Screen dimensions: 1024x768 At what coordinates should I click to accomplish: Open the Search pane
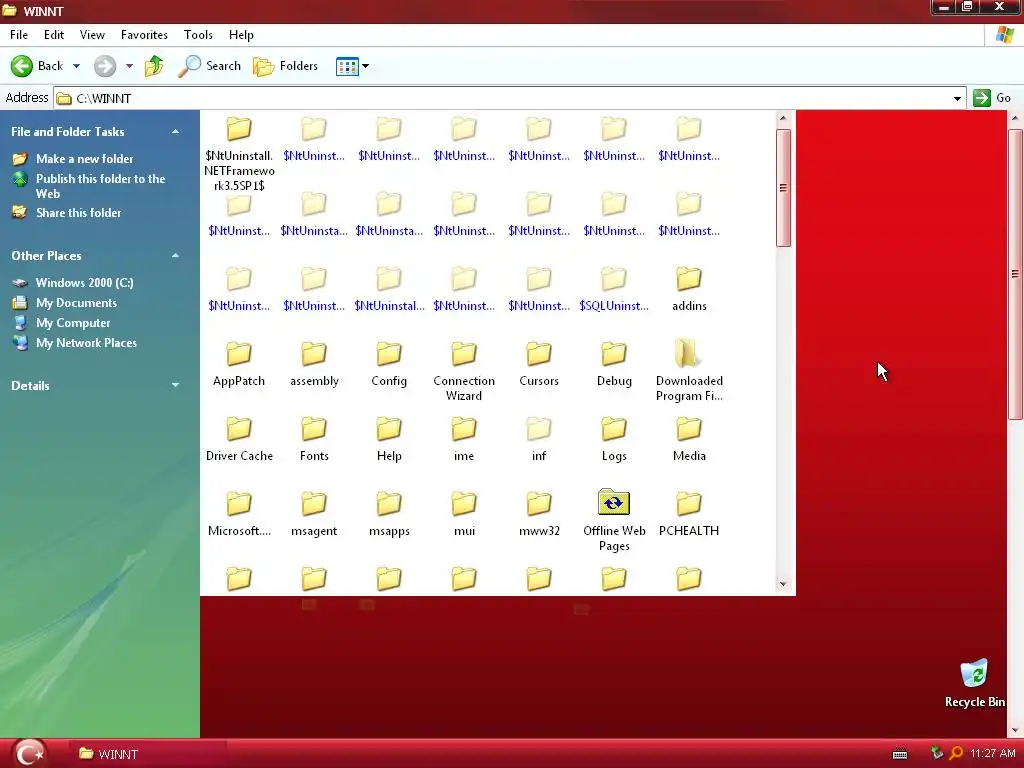[x=209, y=66]
